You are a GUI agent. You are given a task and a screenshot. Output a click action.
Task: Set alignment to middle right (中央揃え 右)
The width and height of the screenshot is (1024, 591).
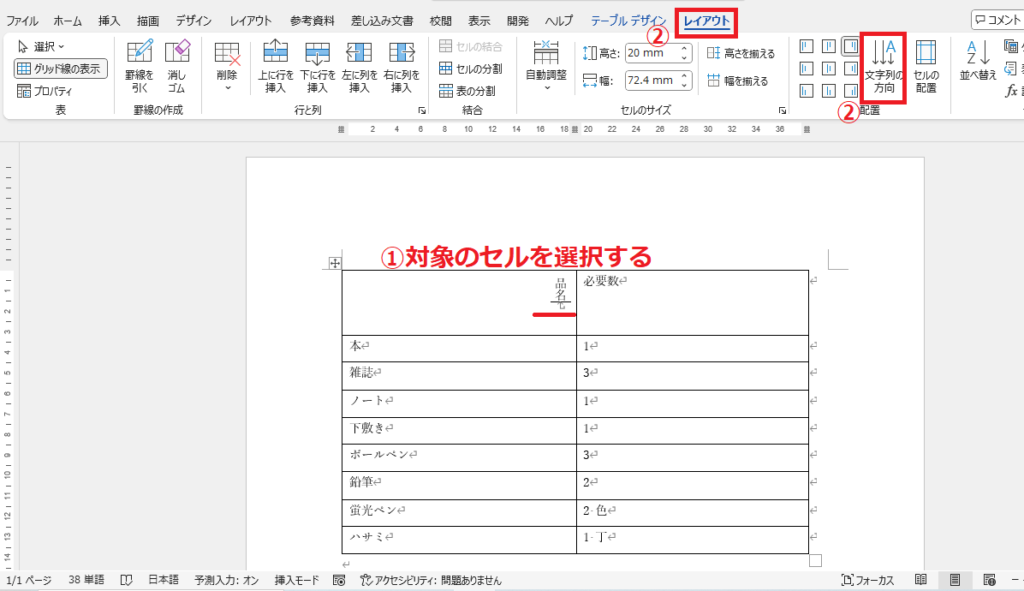850,69
